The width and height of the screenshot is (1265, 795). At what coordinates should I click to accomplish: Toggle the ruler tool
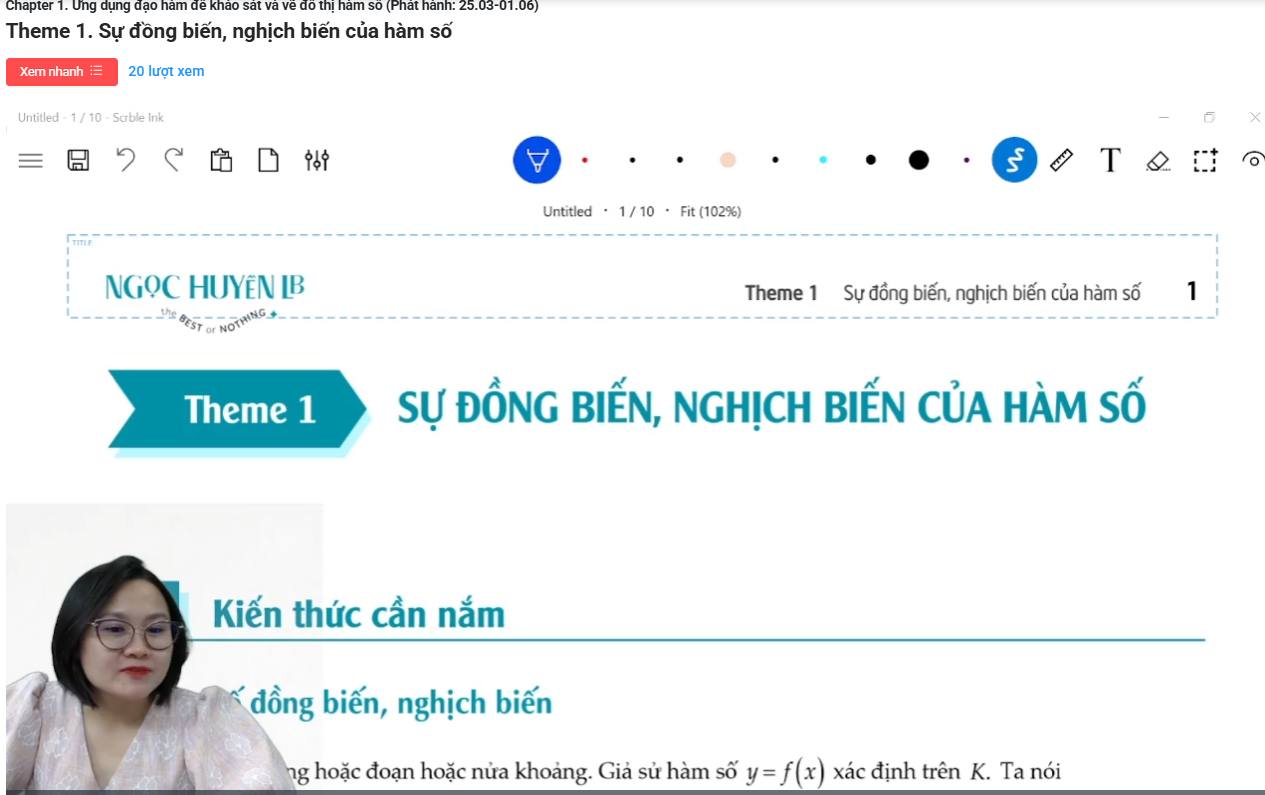click(x=1062, y=160)
